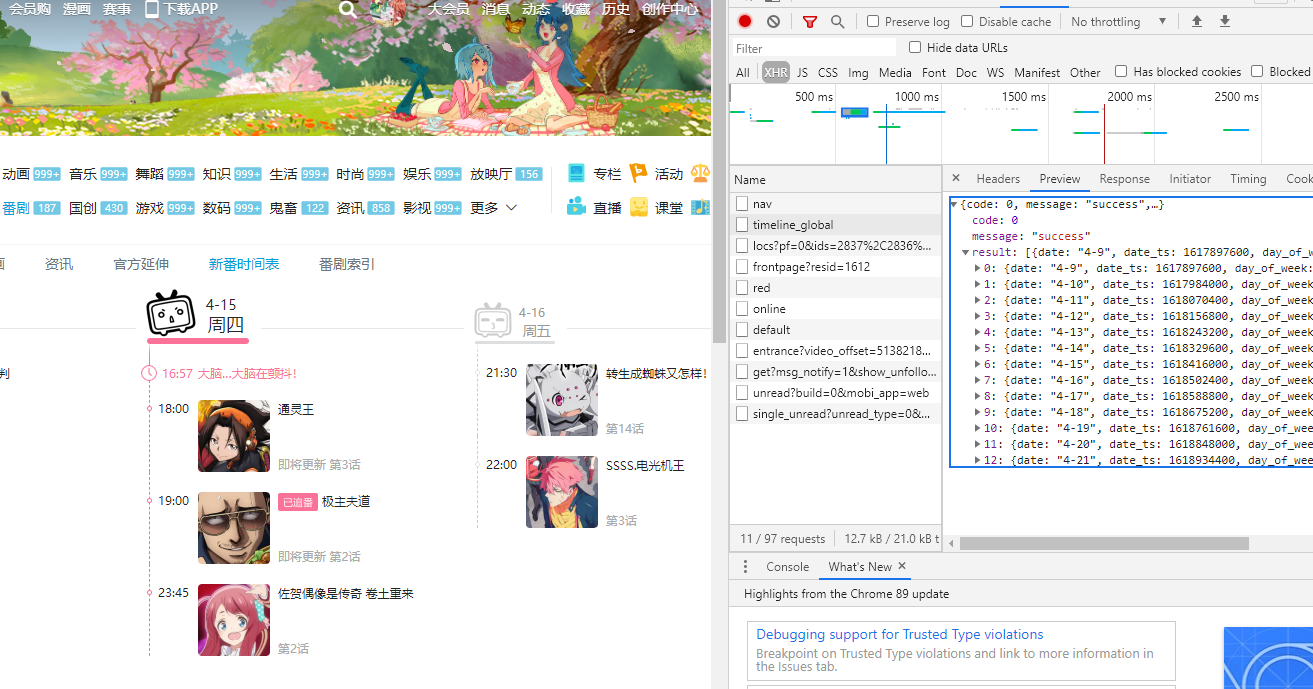Expand result item 0 with date 4-9

pos(978,268)
